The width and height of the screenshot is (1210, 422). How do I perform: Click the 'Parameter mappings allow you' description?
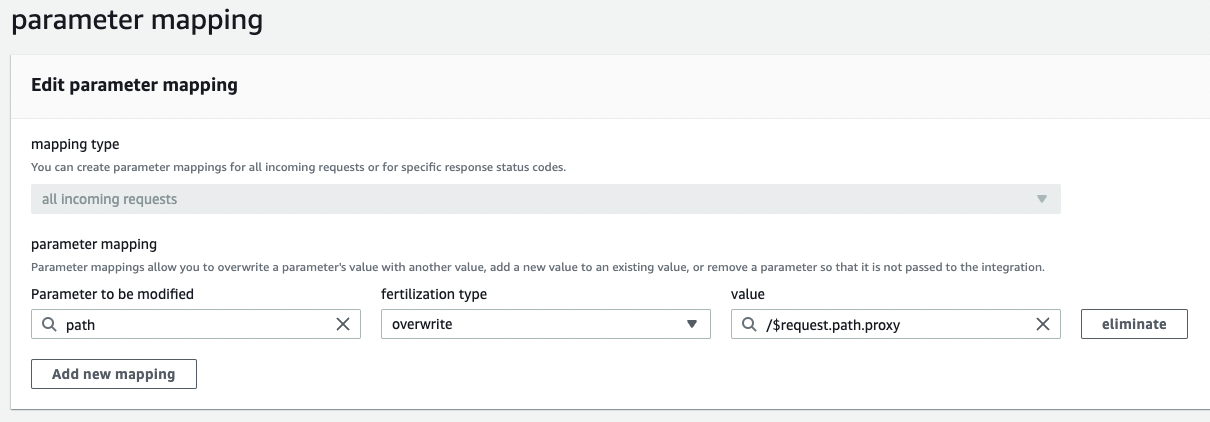tap(538, 267)
